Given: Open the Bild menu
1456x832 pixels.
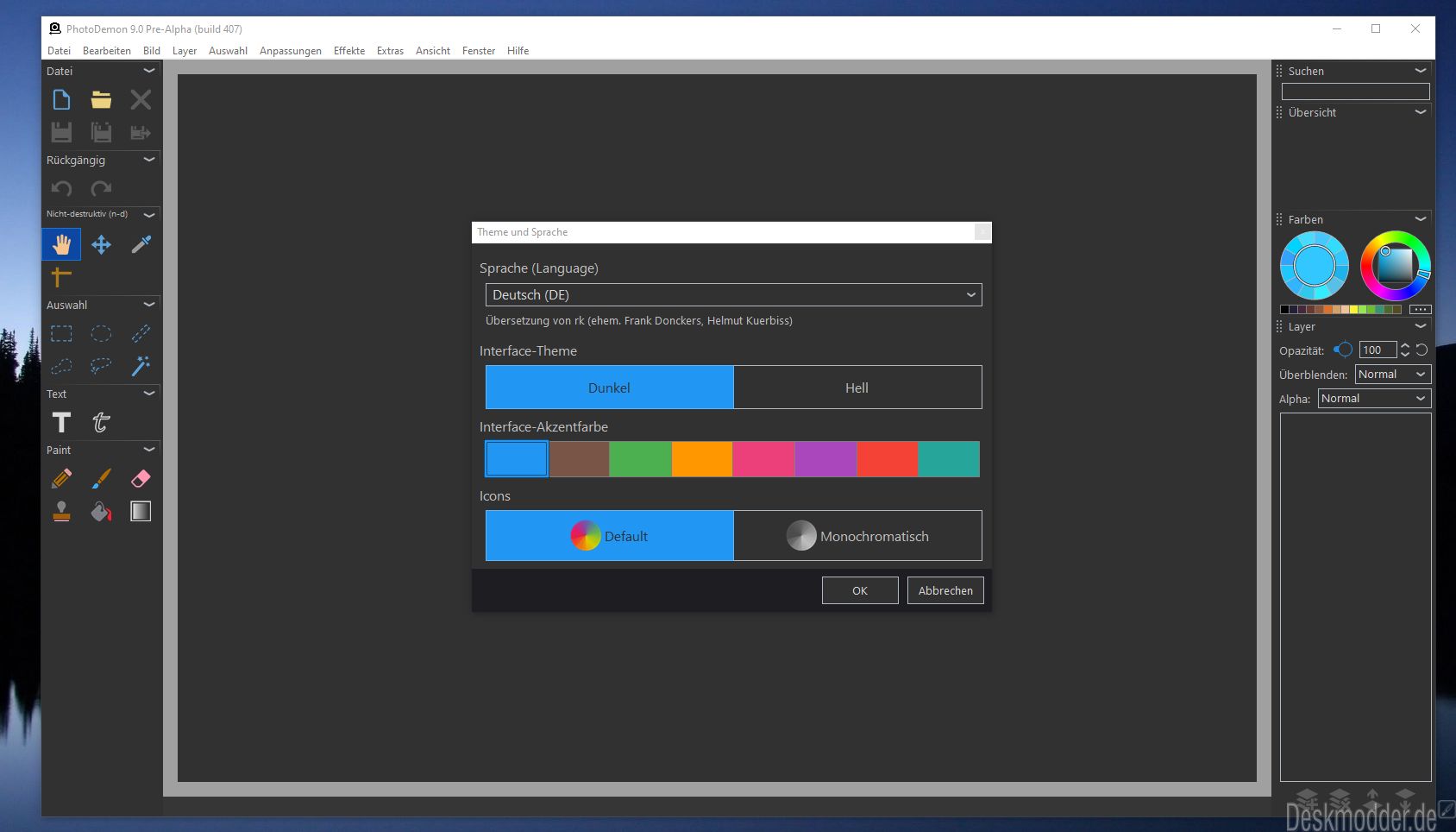Looking at the screenshot, I should [x=152, y=51].
